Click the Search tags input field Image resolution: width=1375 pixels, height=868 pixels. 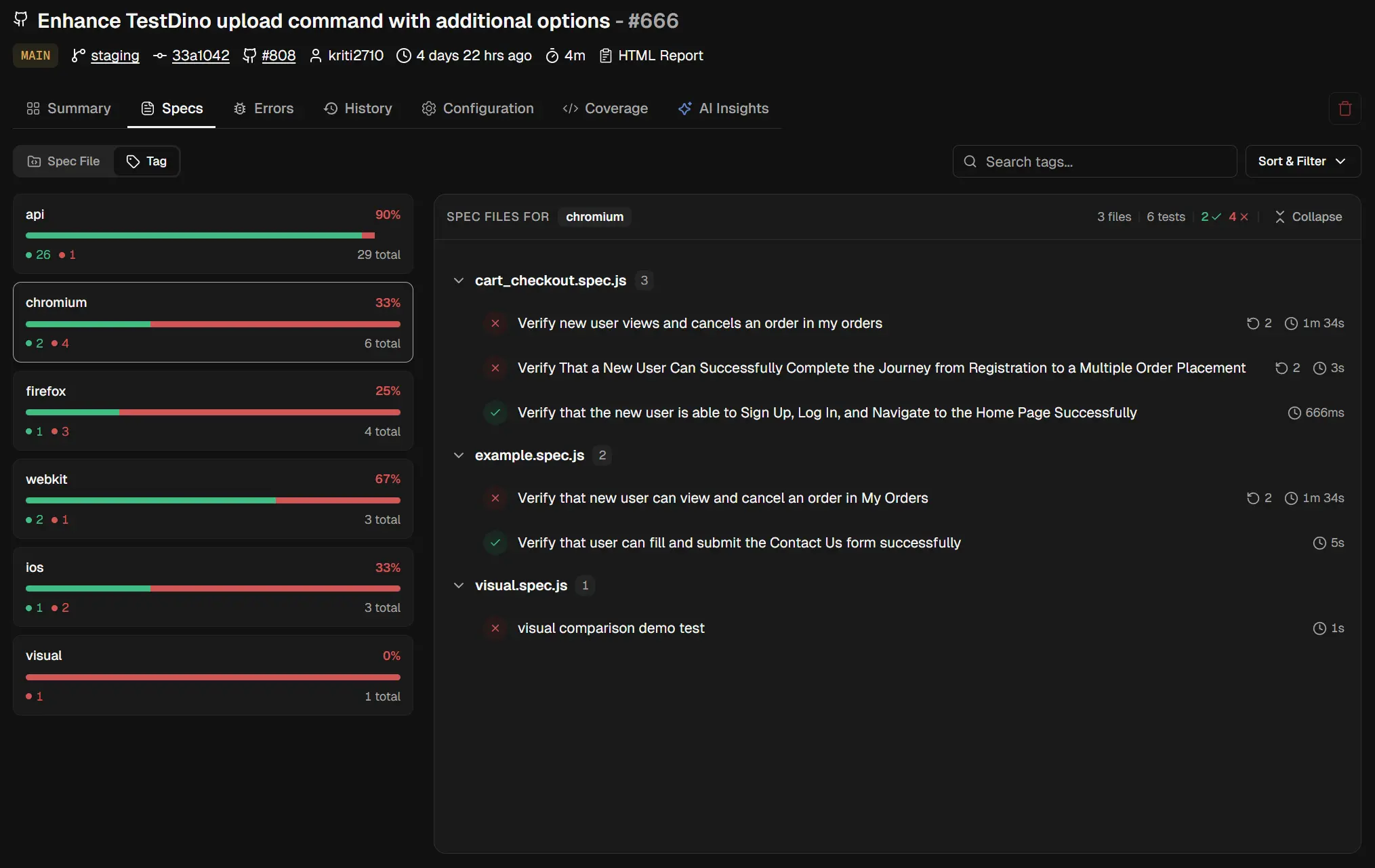(x=1094, y=161)
